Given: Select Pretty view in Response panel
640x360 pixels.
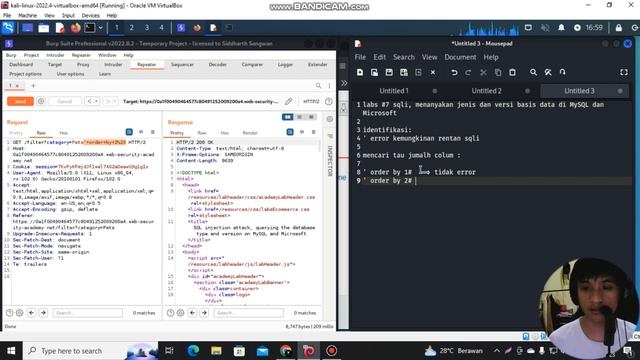Looking at the screenshot, I should 177,133.
